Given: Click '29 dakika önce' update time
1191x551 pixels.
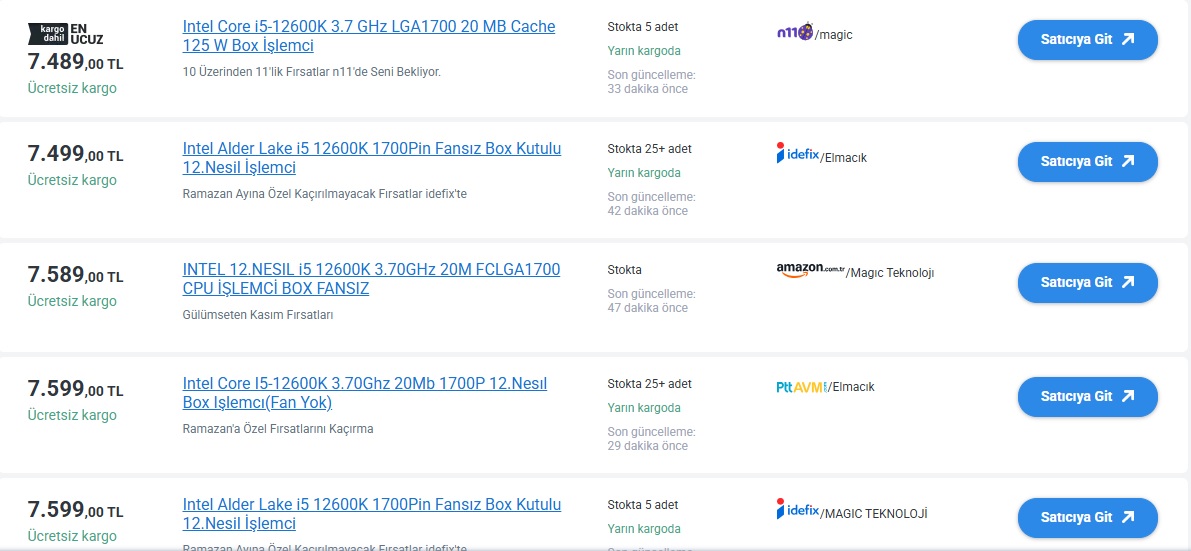Looking at the screenshot, I should [x=648, y=446].
